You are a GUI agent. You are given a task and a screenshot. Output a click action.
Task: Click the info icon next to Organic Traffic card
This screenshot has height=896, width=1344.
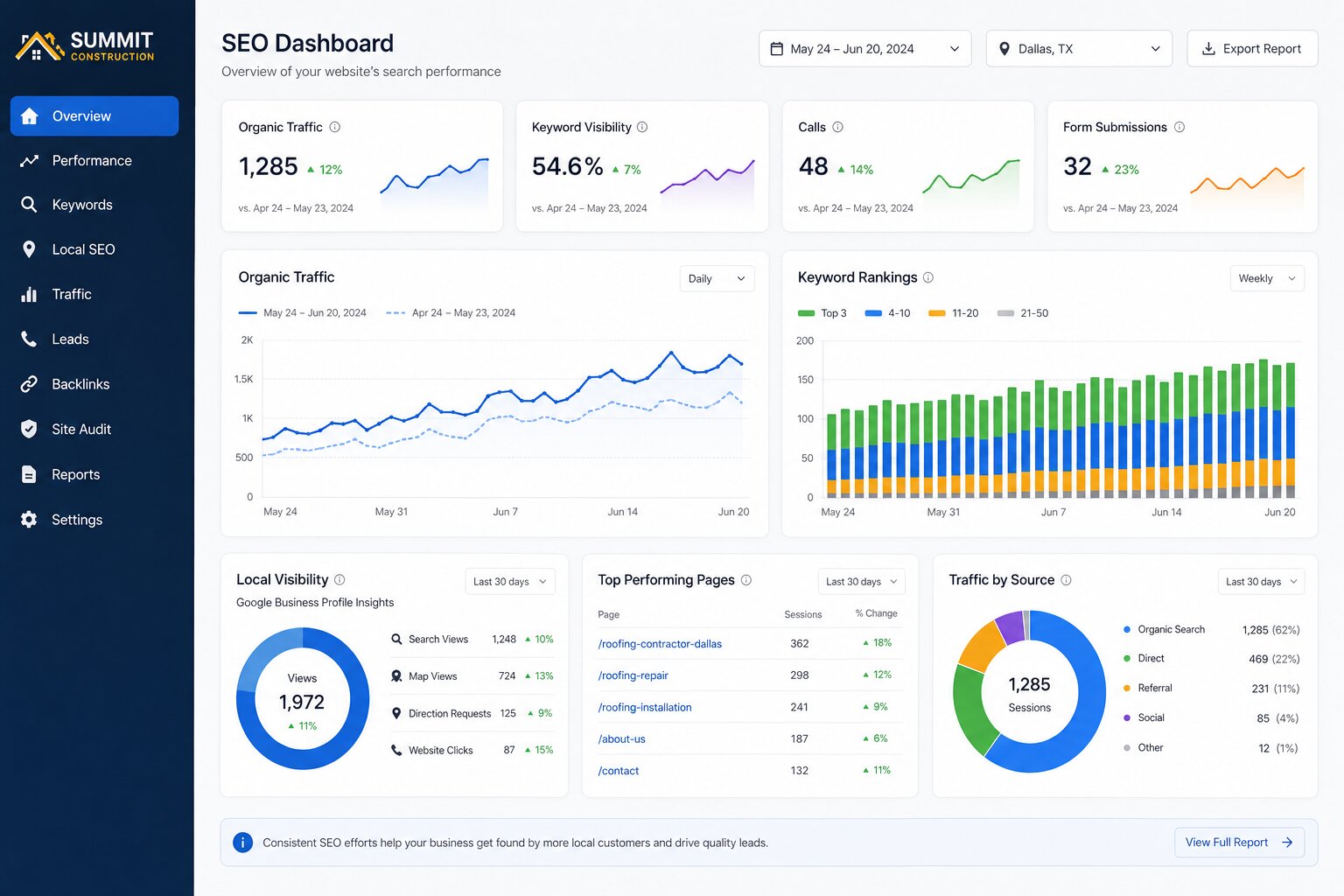335,127
